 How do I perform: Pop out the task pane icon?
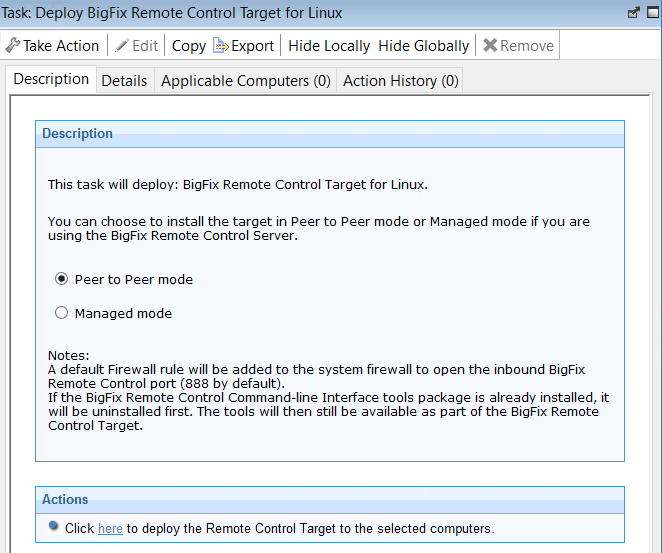coord(633,13)
